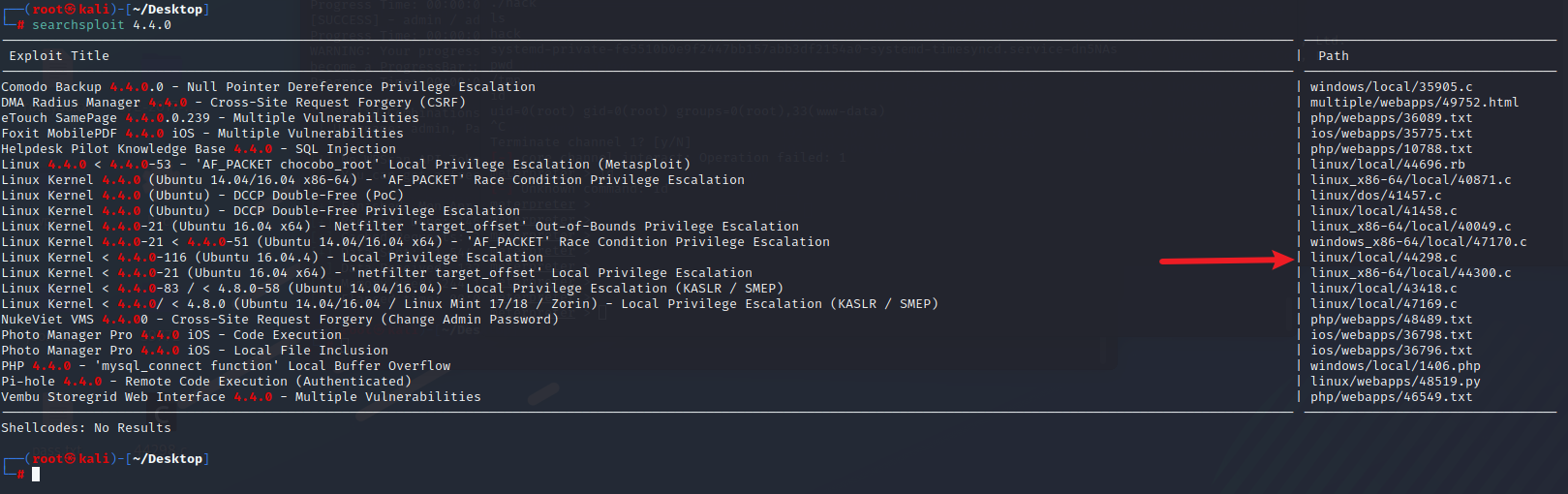Screen dimensions: 1568x494
Task: Click the 'searchsploit 4.4.0' command text
Action: (102, 25)
